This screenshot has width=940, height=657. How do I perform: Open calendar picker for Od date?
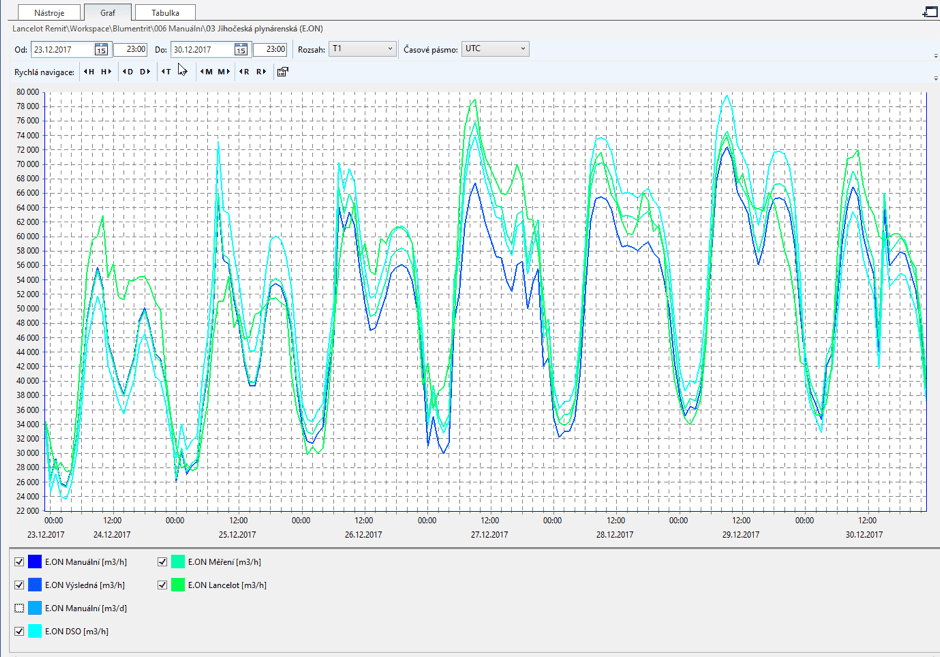pyautogui.click(x=101, y=49)
